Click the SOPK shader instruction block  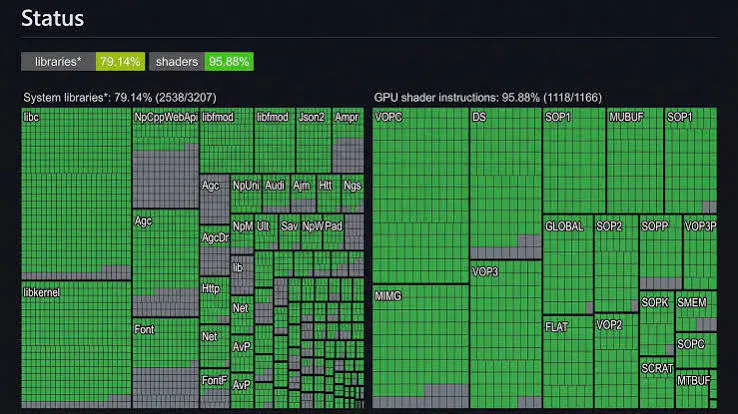[657, 323]
